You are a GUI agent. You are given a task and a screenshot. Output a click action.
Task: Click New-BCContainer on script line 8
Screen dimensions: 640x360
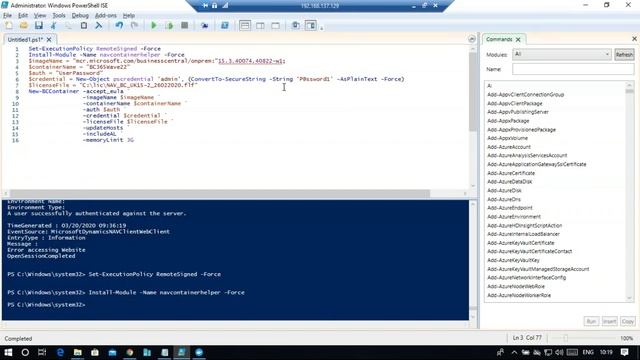pos(53,91)
